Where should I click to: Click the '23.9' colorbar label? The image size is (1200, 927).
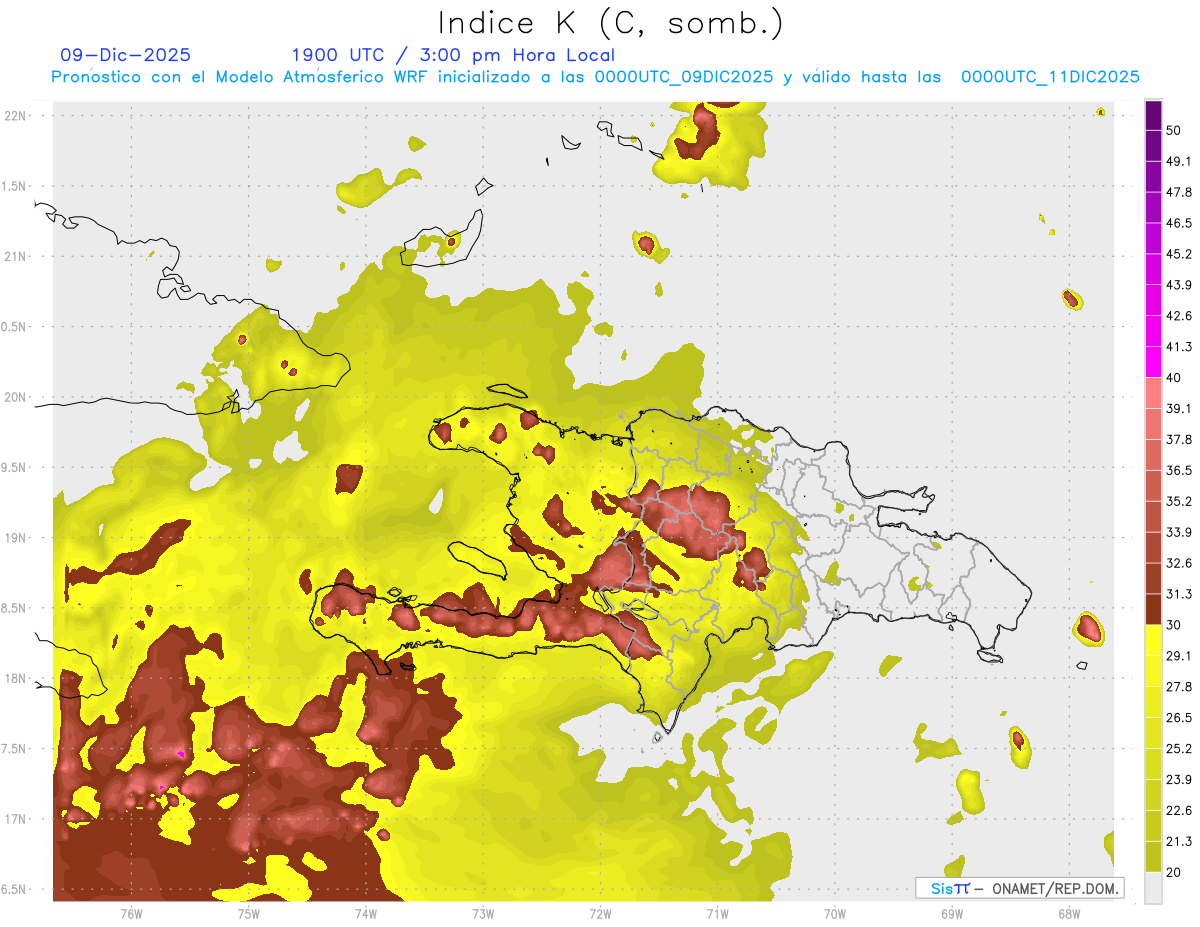(x=1179, y=780)
